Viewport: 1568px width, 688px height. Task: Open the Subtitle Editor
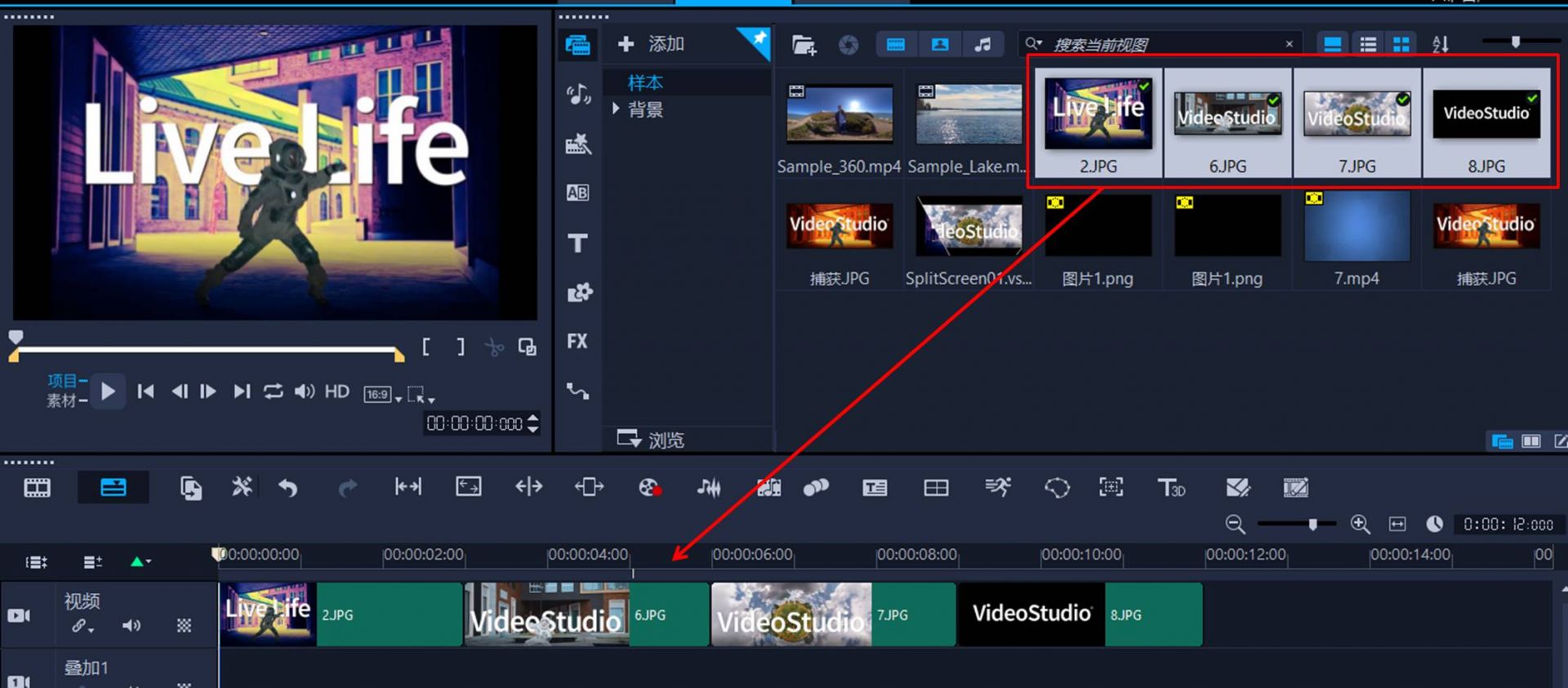[875, 488]
